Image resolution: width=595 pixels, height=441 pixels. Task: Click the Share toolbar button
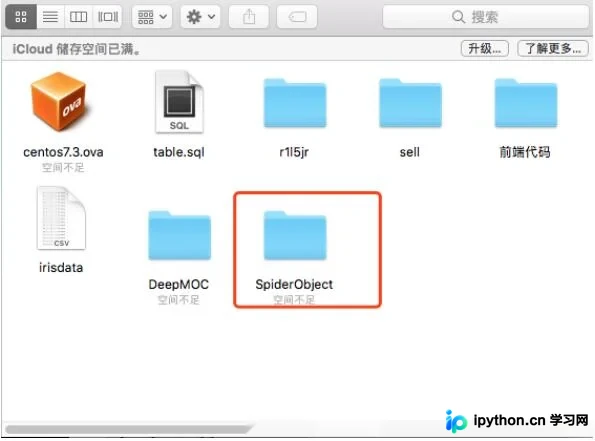tap(249, 17)
